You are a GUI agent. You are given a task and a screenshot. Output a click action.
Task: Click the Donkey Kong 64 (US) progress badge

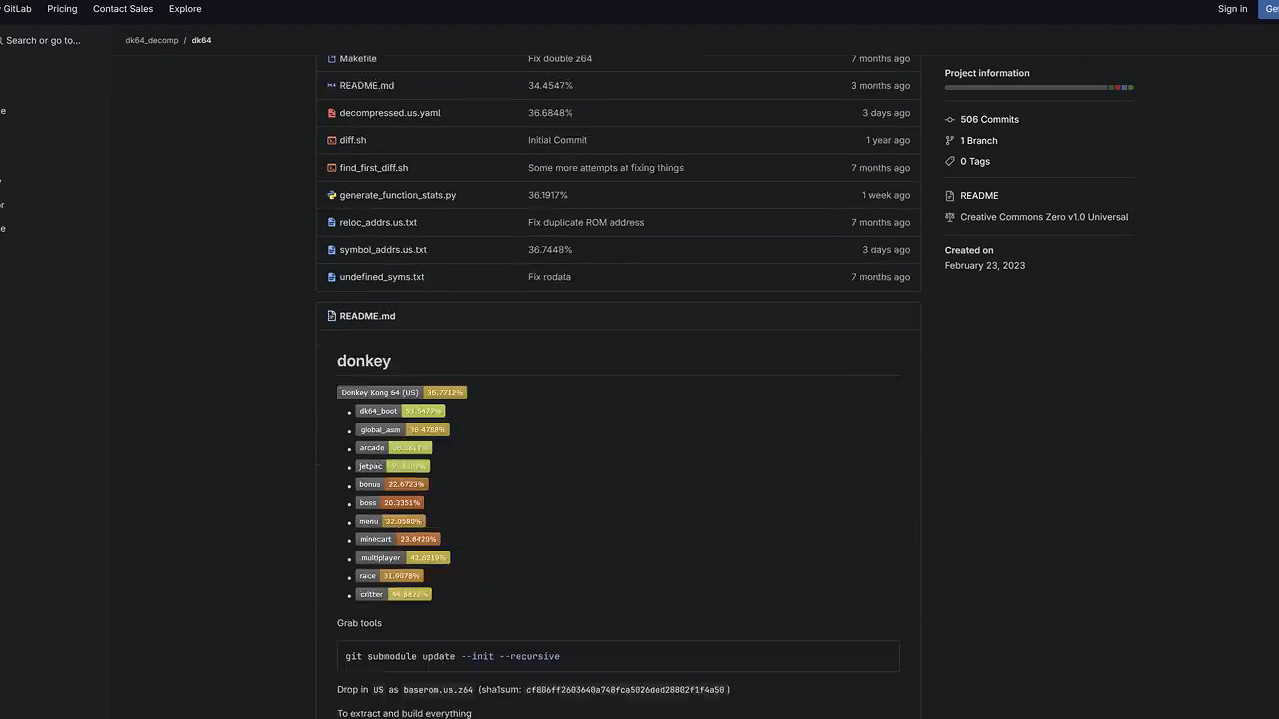pos(402,392)
